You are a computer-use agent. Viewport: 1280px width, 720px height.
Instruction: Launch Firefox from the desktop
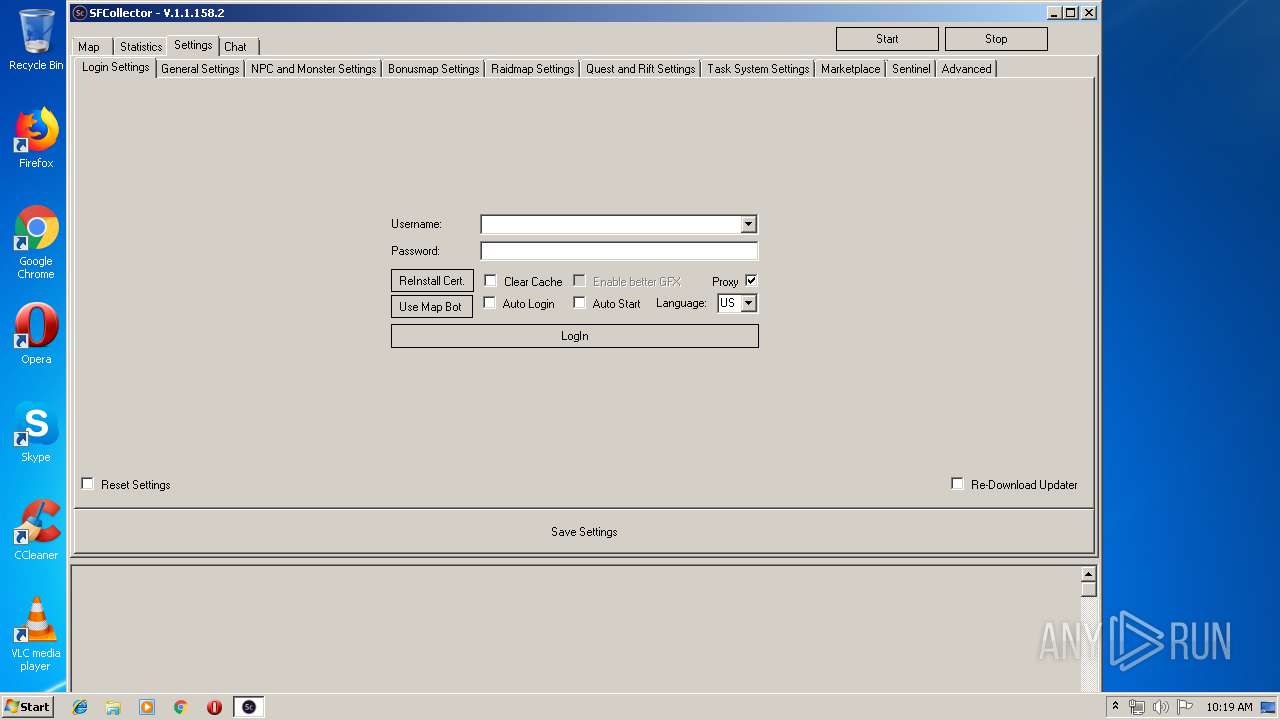(35, 138)
